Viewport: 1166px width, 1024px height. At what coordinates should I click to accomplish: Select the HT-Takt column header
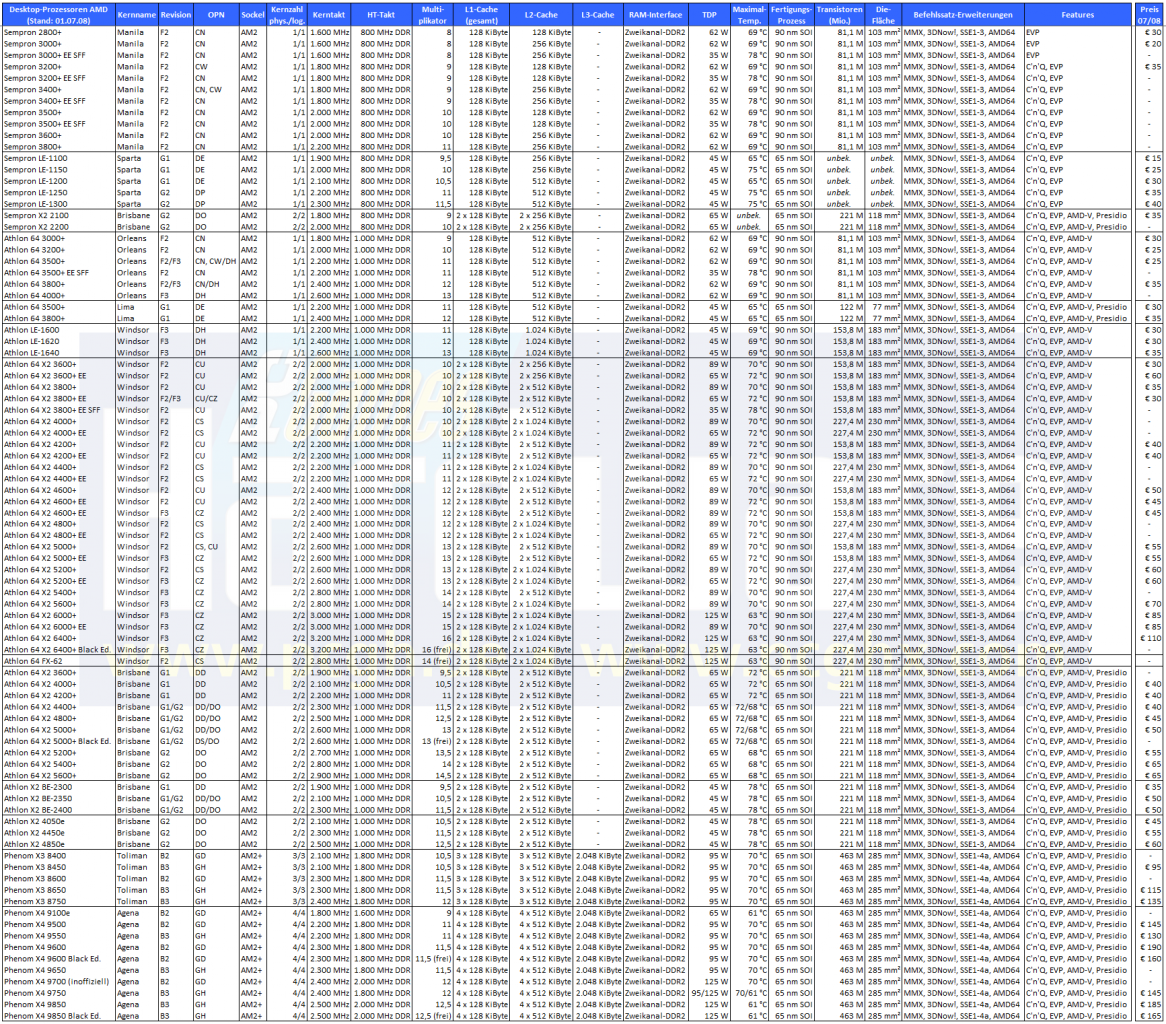tap(381, 15)
